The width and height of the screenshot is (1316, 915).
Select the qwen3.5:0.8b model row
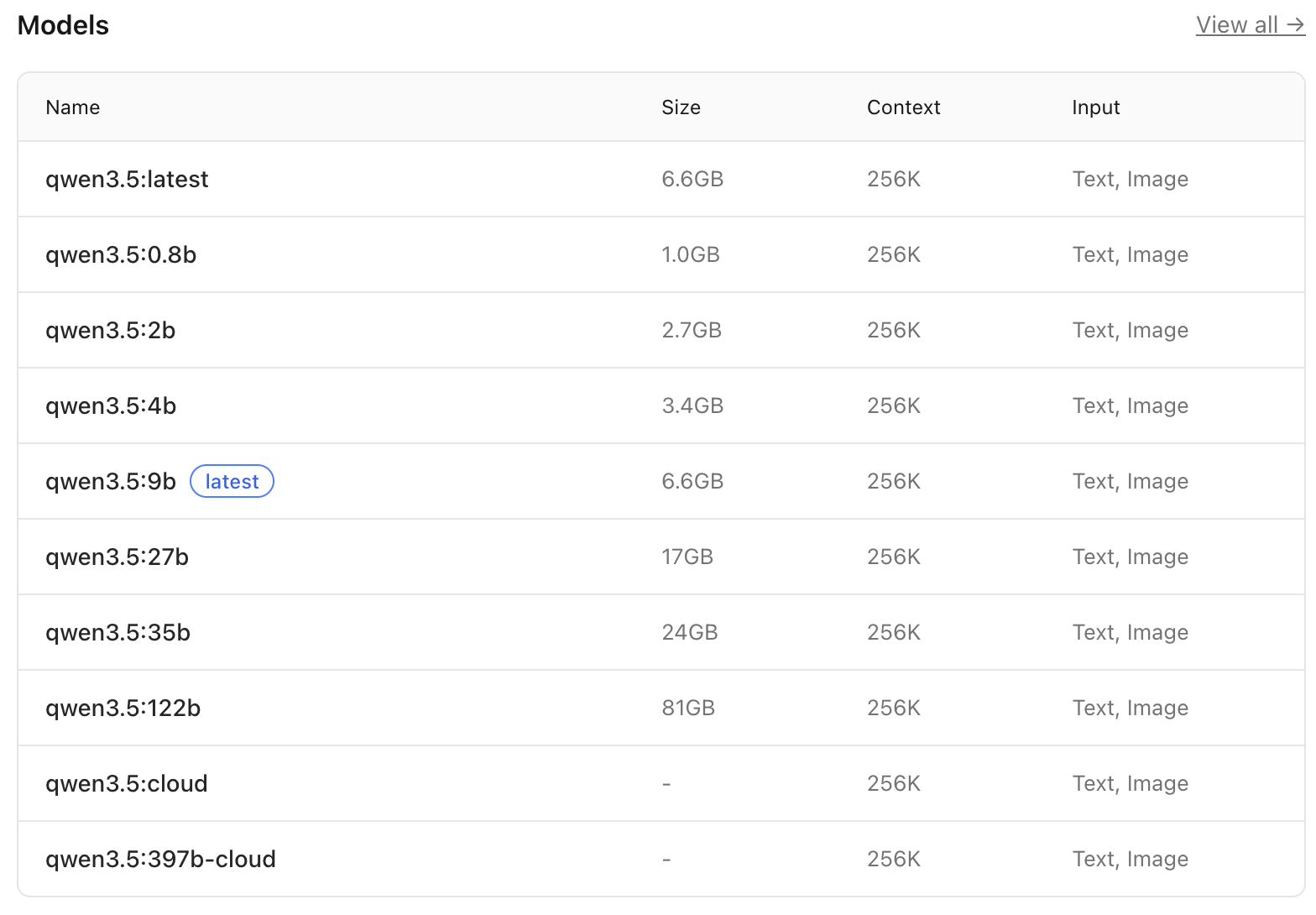click(121, 255)
